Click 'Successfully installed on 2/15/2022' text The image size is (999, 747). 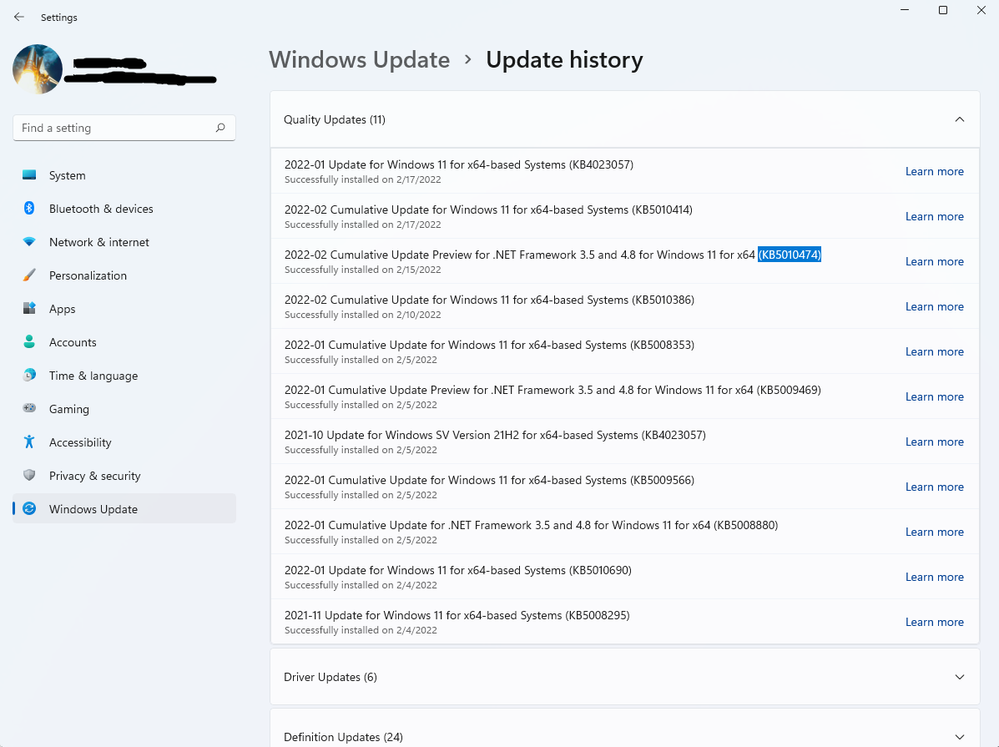[363, 270]
